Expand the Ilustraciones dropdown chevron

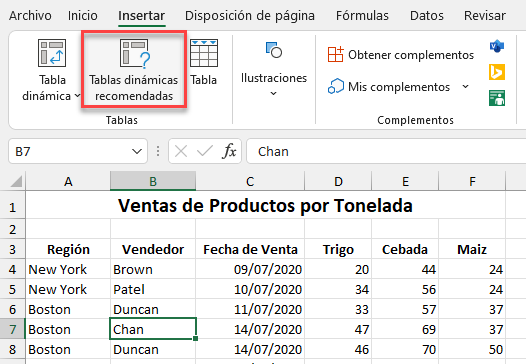coord(274,93)
